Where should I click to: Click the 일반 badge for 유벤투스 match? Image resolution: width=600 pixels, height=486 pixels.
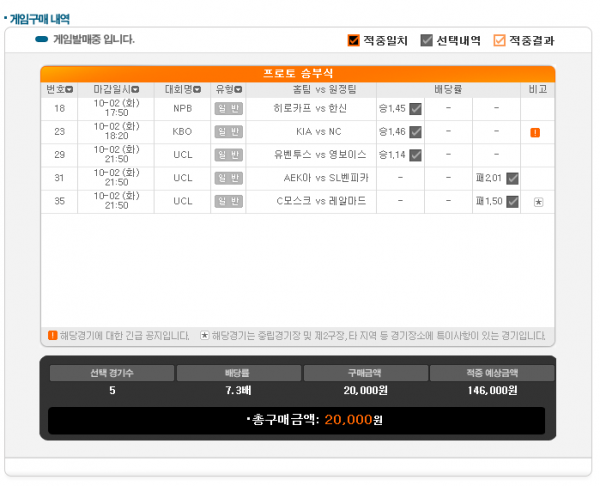click(x=228, y=155)
